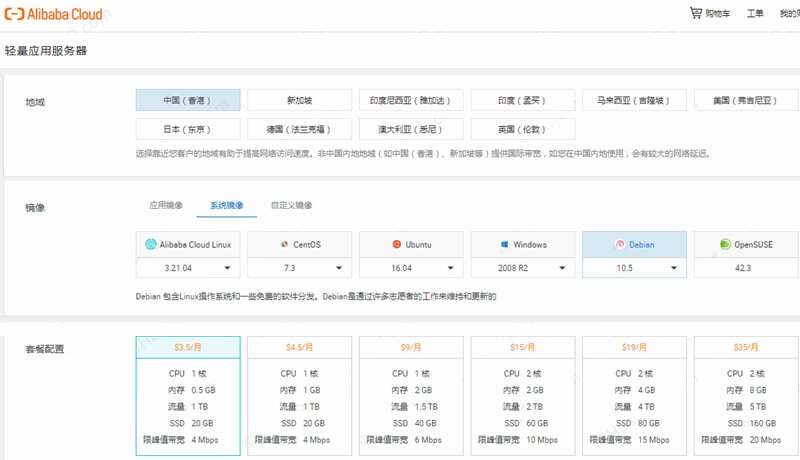Viewport: 800px width, 460px height.
Task: Choose the OpenSUSE image
Action: click(x=746, y=244)
